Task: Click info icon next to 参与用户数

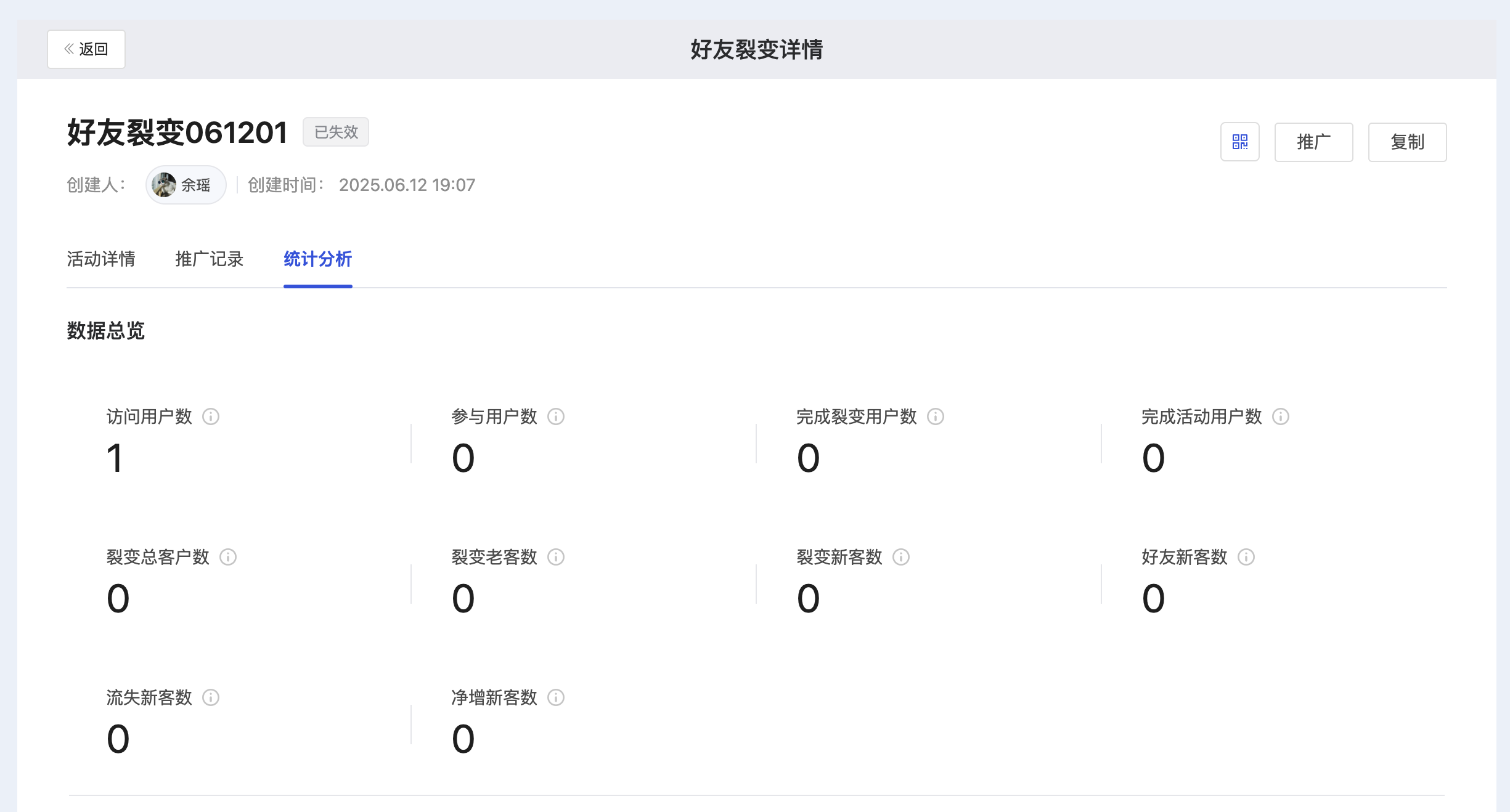Action: pos(556,417)
